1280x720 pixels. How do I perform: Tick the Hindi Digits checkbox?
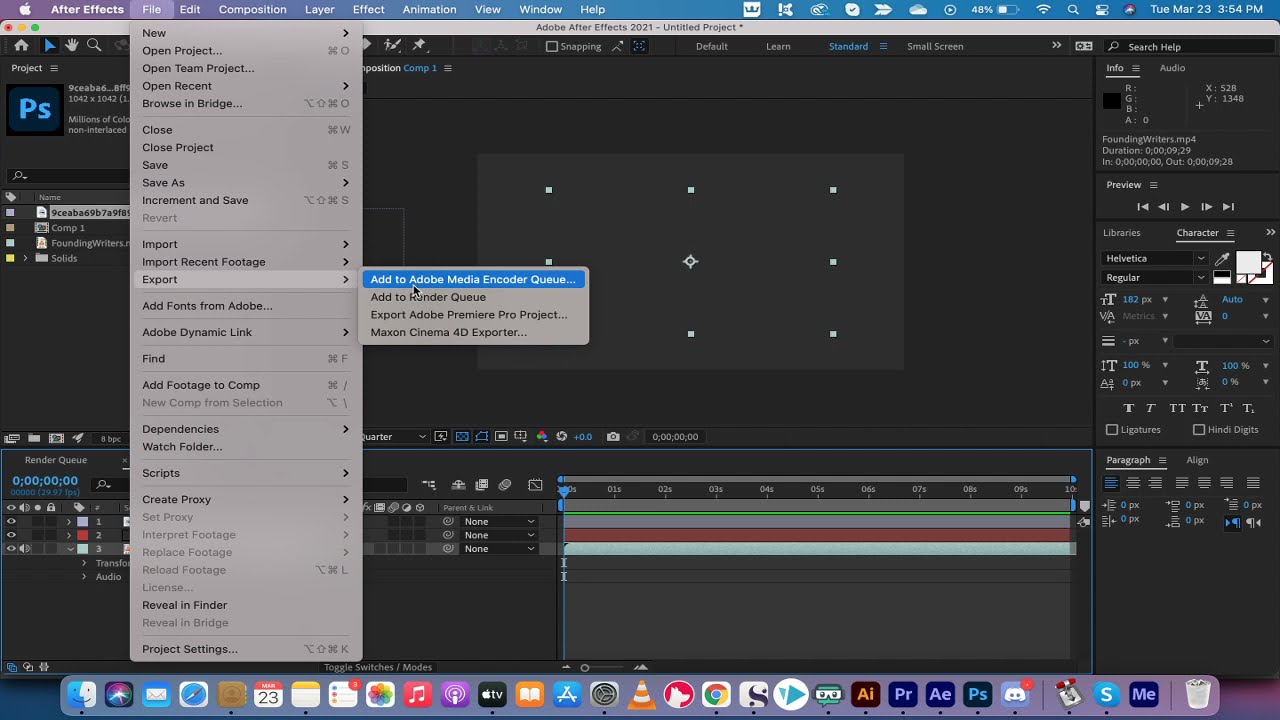[1199, 430]
